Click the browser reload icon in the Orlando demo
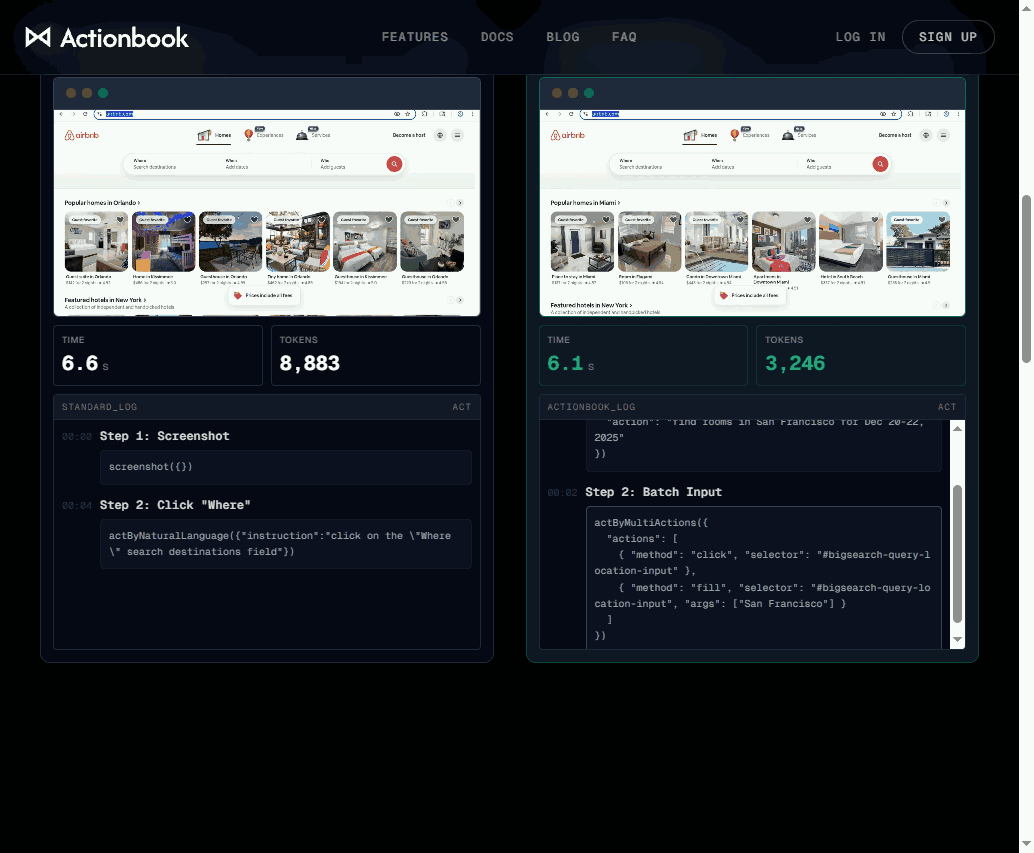Viewport: 1034px width, 853px height. pyautogui.click(x=84, y=114)
